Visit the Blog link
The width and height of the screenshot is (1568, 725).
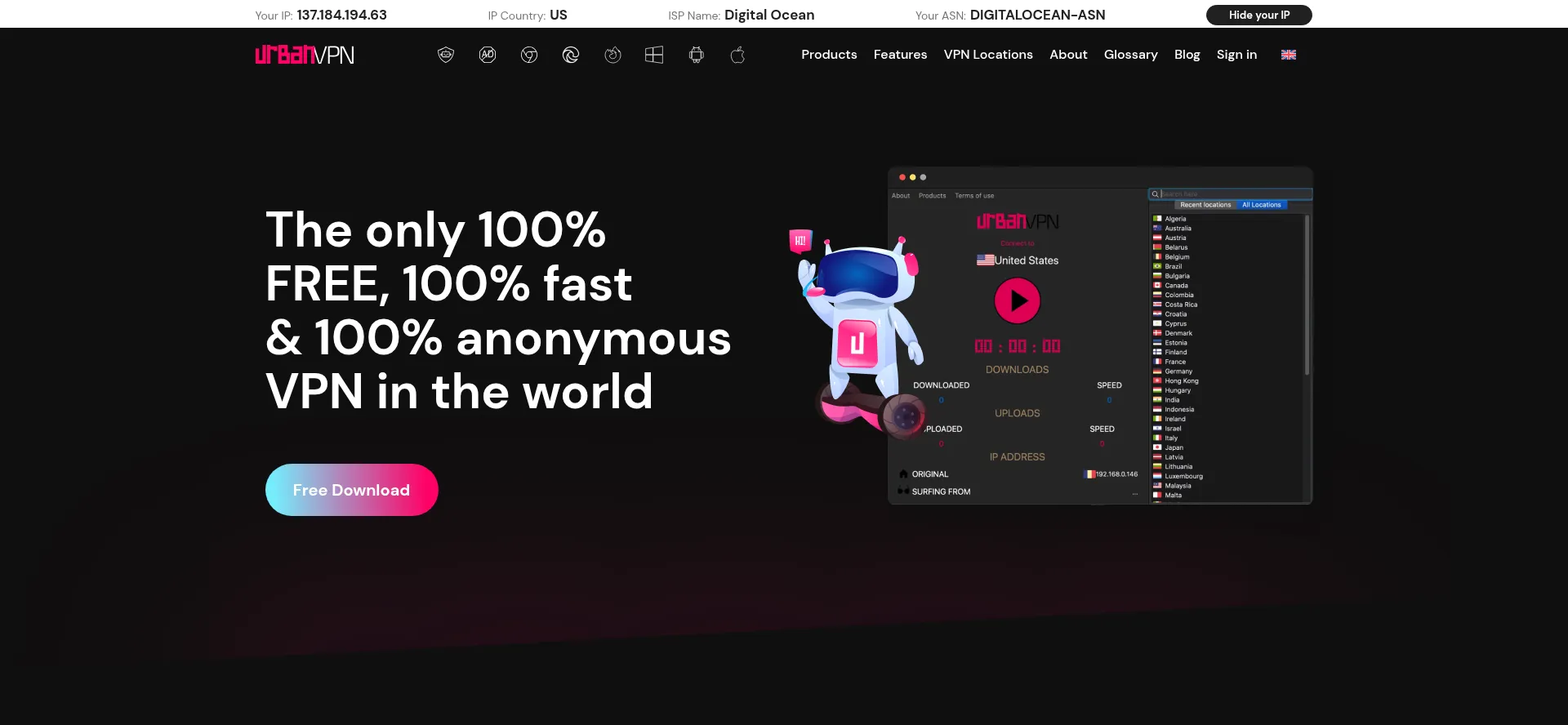[x=1187, y=55]
